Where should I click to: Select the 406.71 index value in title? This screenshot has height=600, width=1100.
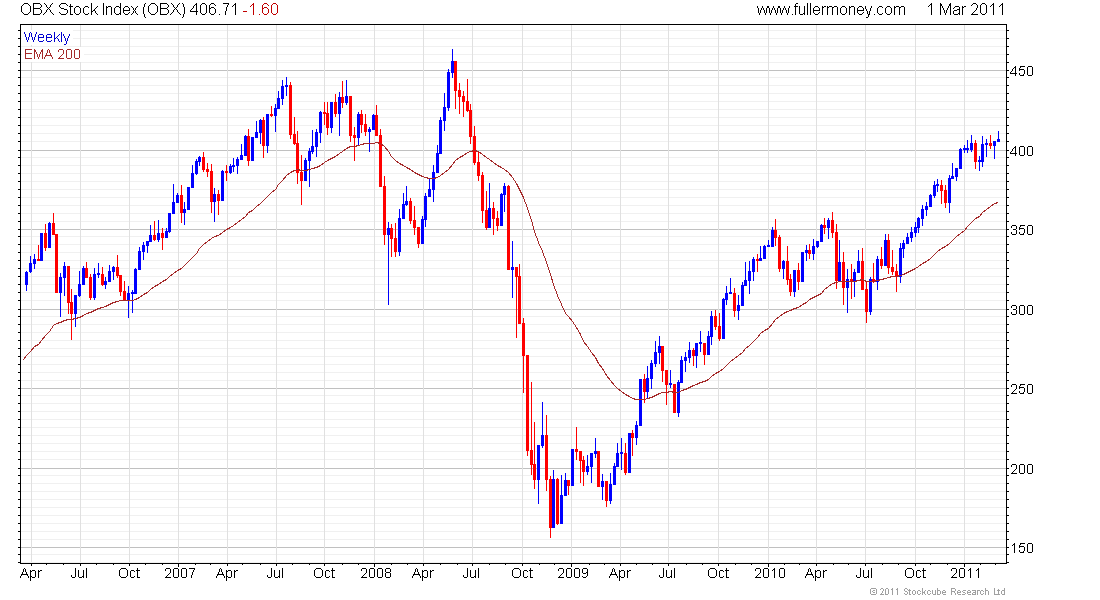213,10
